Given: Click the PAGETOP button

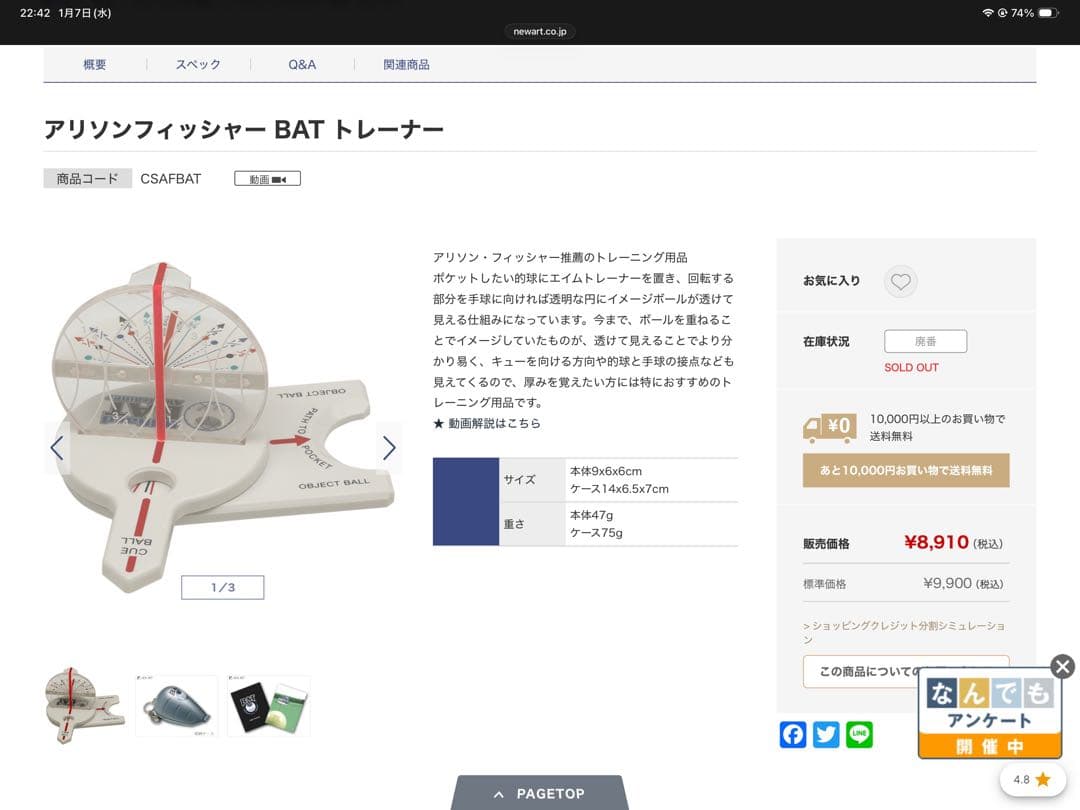Looking at the screenshot, I should point(539,793).
